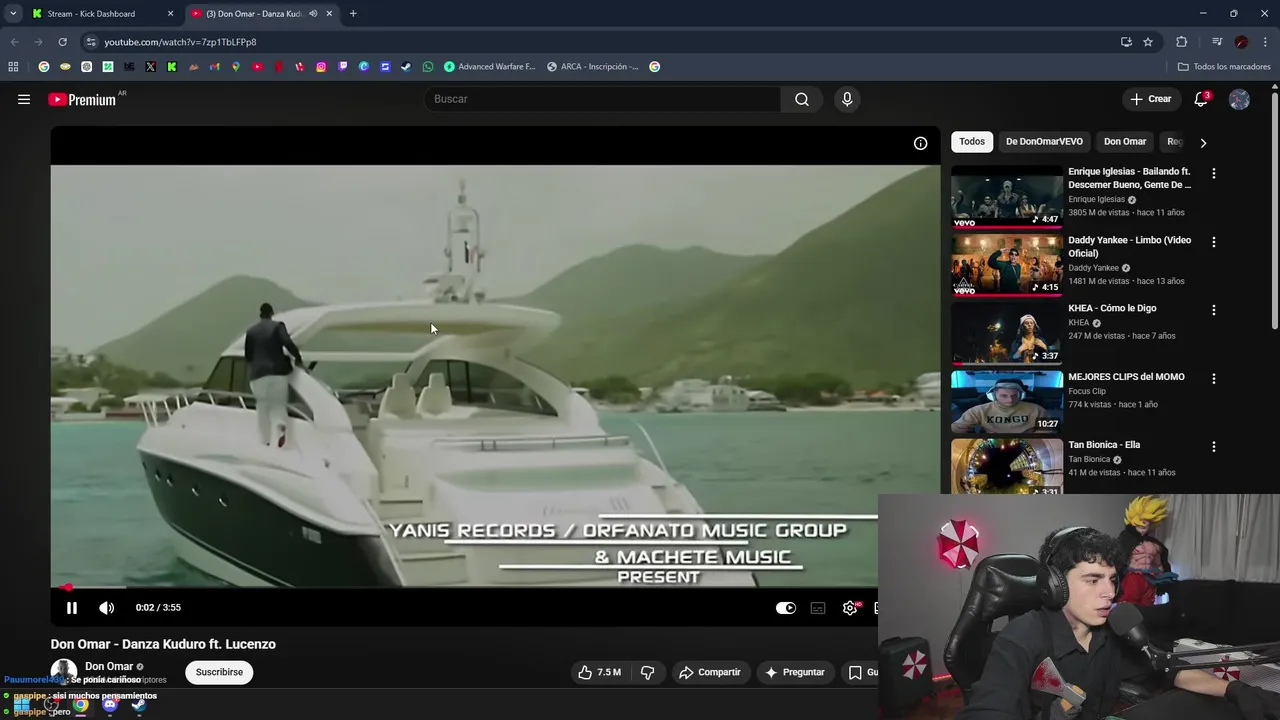This screenshot has height=720, width=1280.
Task: Subscribe with Suscribirse button
Action: pos(219,672)
